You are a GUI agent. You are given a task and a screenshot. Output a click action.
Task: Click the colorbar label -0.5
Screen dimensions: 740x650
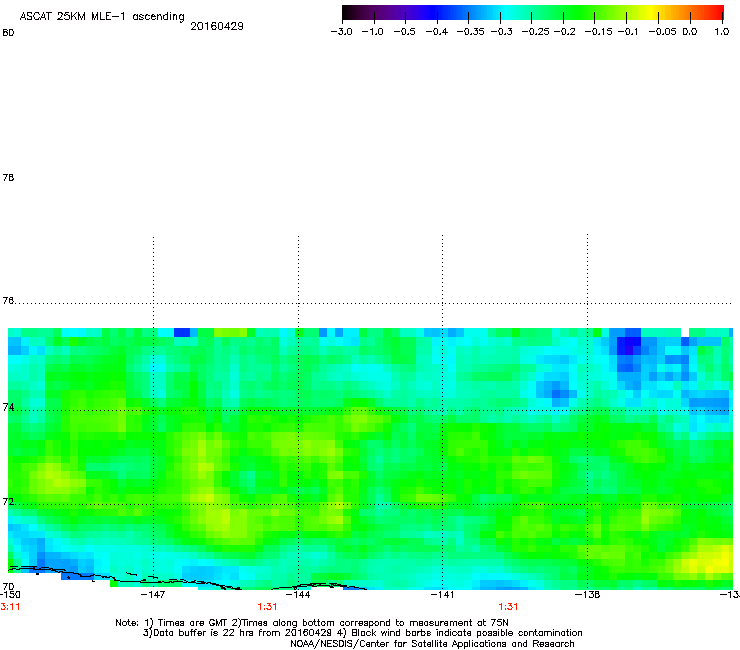click(404, 32)
